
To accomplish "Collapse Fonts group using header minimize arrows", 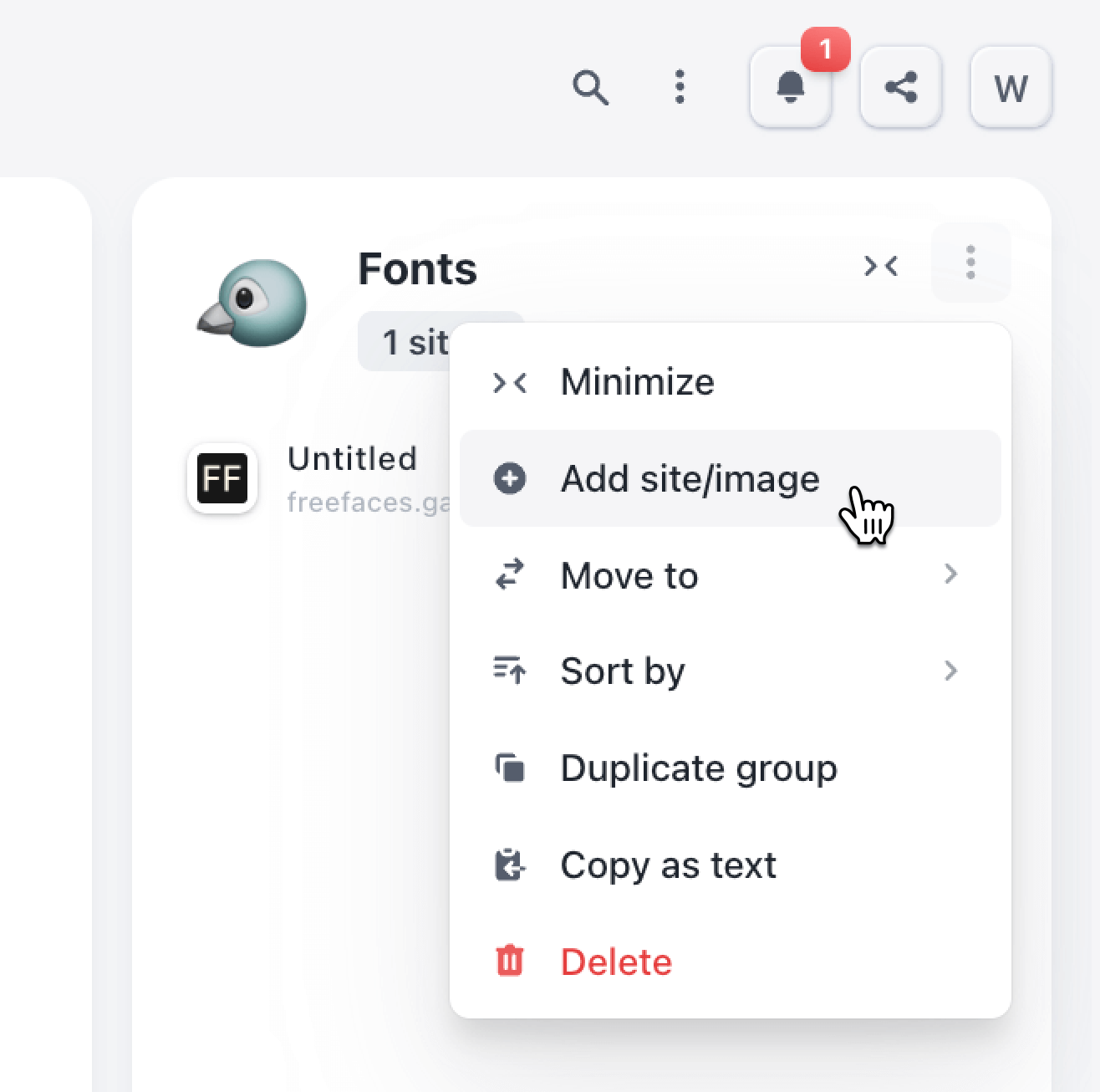I will [881, 266].
